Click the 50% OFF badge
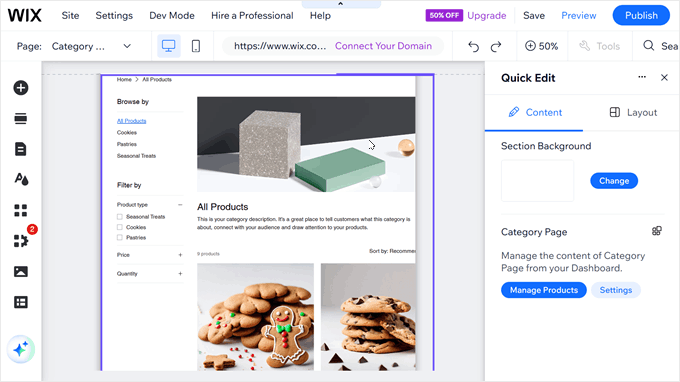Screen dimensions: 680x382 tap(444, 15)
